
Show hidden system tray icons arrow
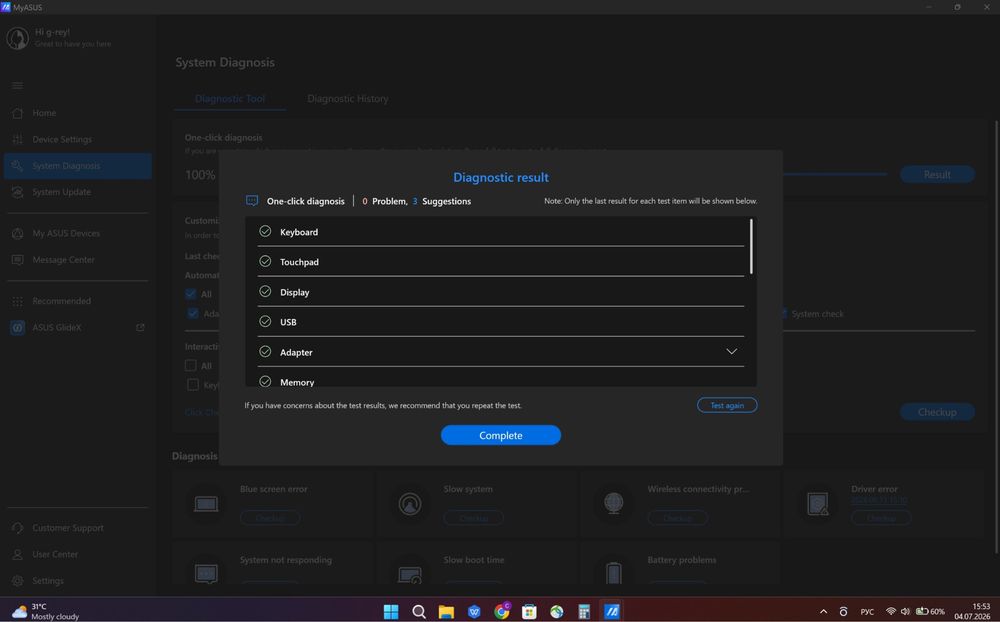[x=823, y=611]
